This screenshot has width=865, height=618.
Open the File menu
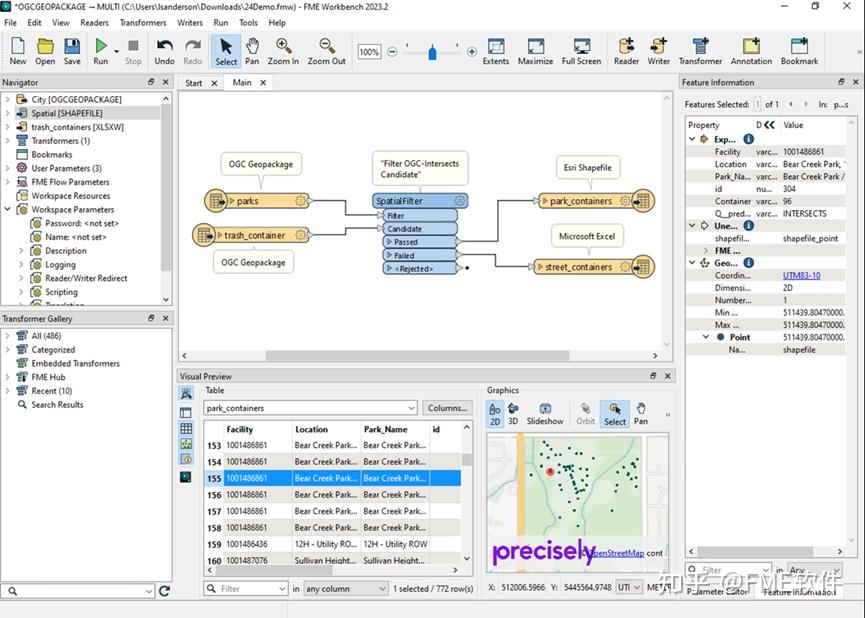click(10, 23)
